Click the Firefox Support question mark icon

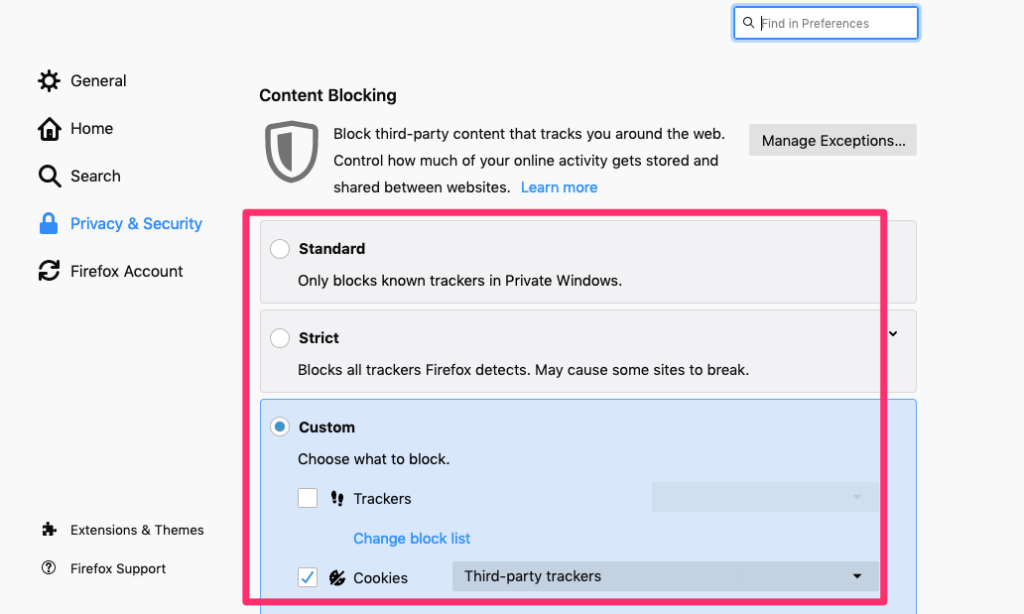coord(49,568)
